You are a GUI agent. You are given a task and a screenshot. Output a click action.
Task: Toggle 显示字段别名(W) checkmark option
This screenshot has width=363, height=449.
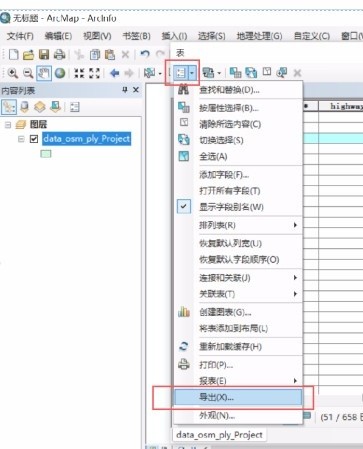[x=238, y=207]
